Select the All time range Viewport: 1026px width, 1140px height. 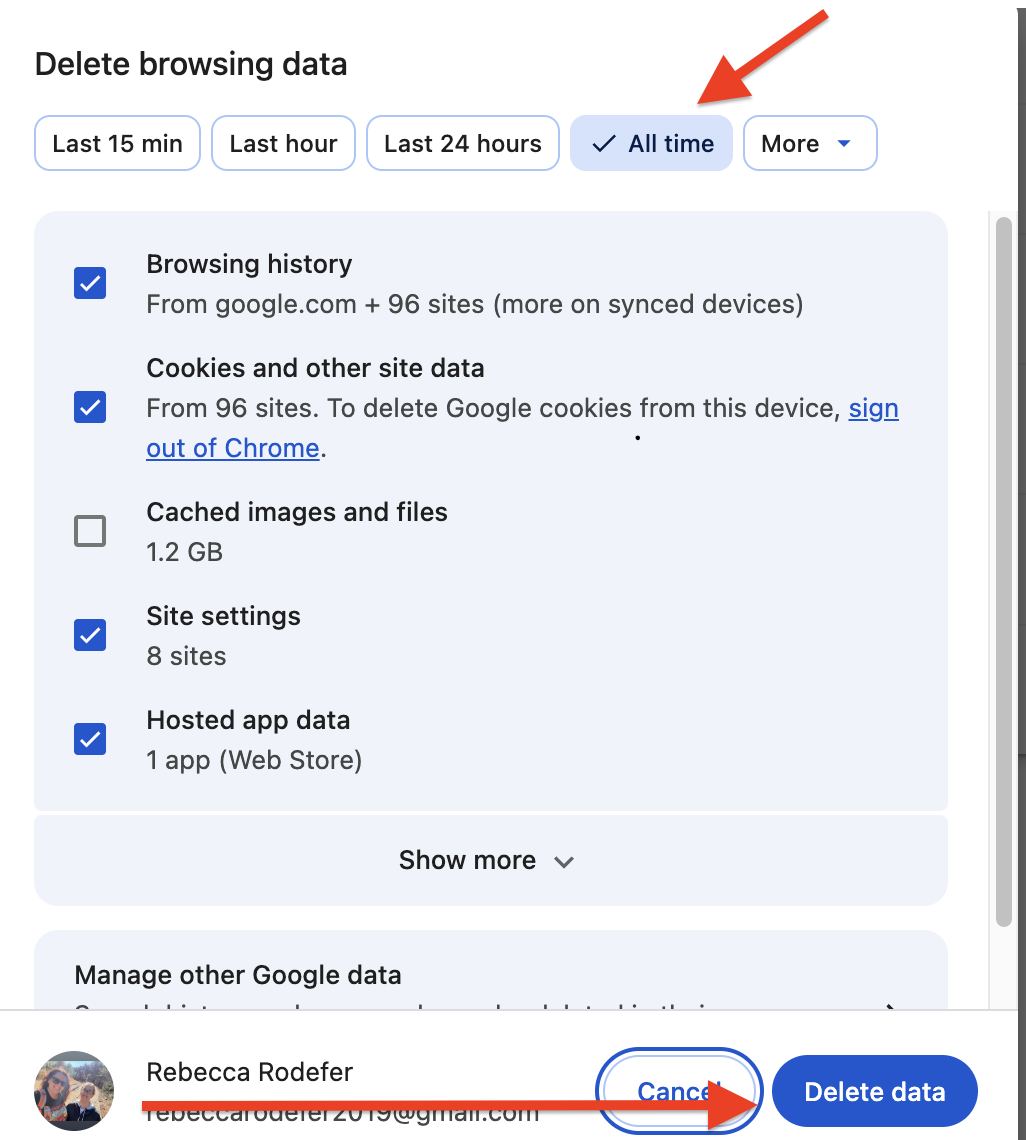652,143
